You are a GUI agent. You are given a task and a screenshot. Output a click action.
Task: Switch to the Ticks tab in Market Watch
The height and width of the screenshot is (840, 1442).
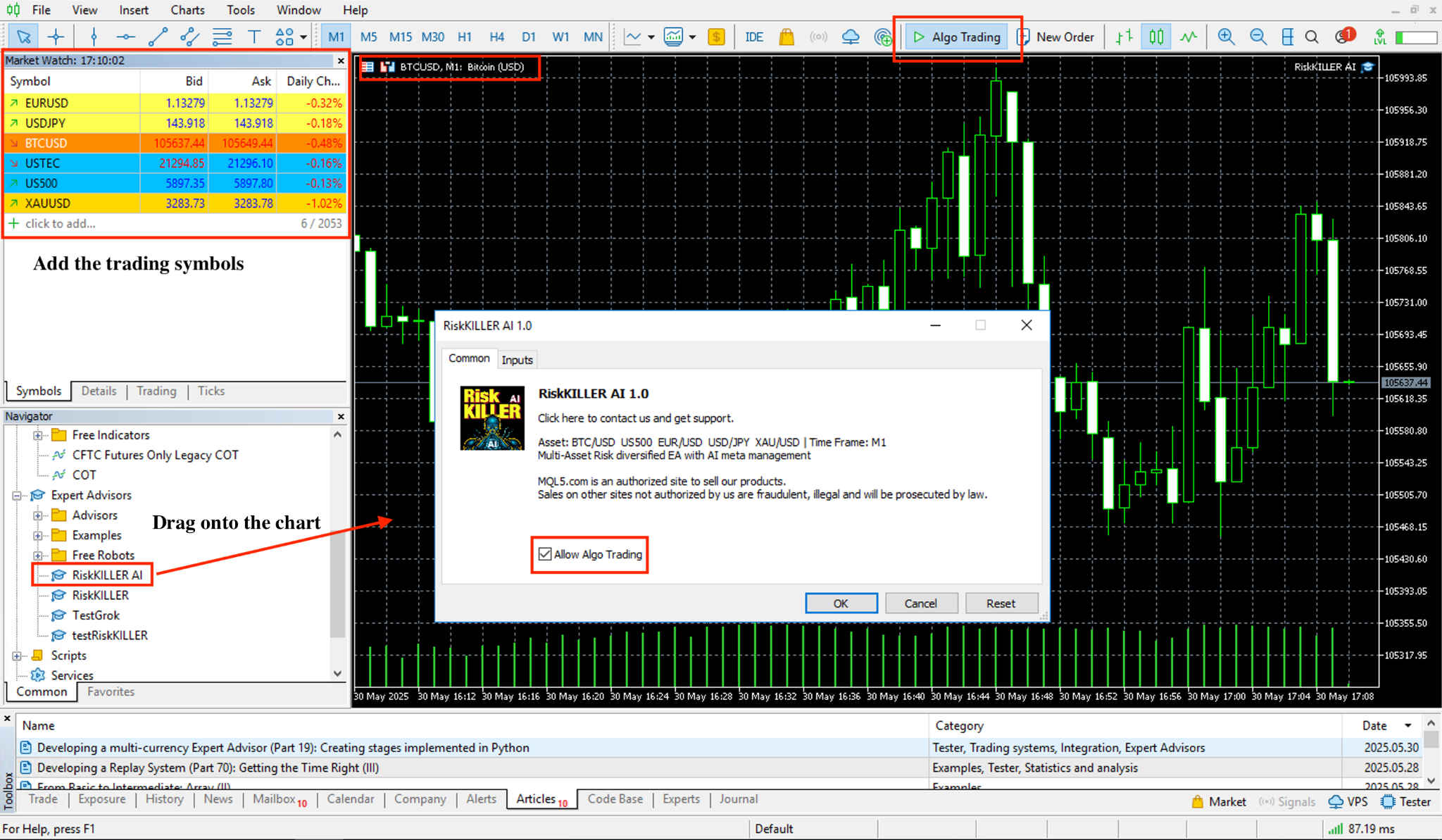click(x=211, y=391)
